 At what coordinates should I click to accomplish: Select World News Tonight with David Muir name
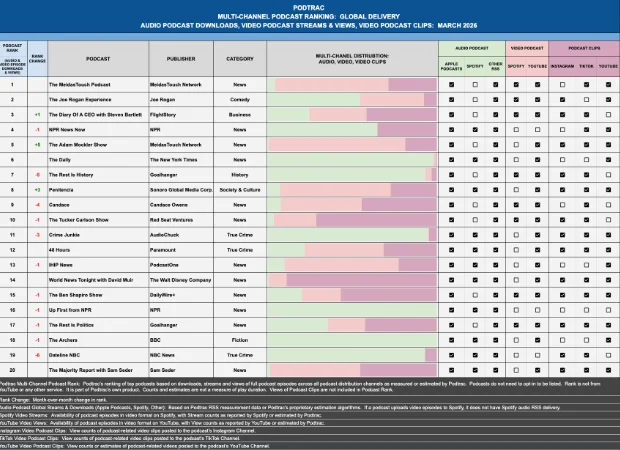pyautogui.click(x=91, y=280)
